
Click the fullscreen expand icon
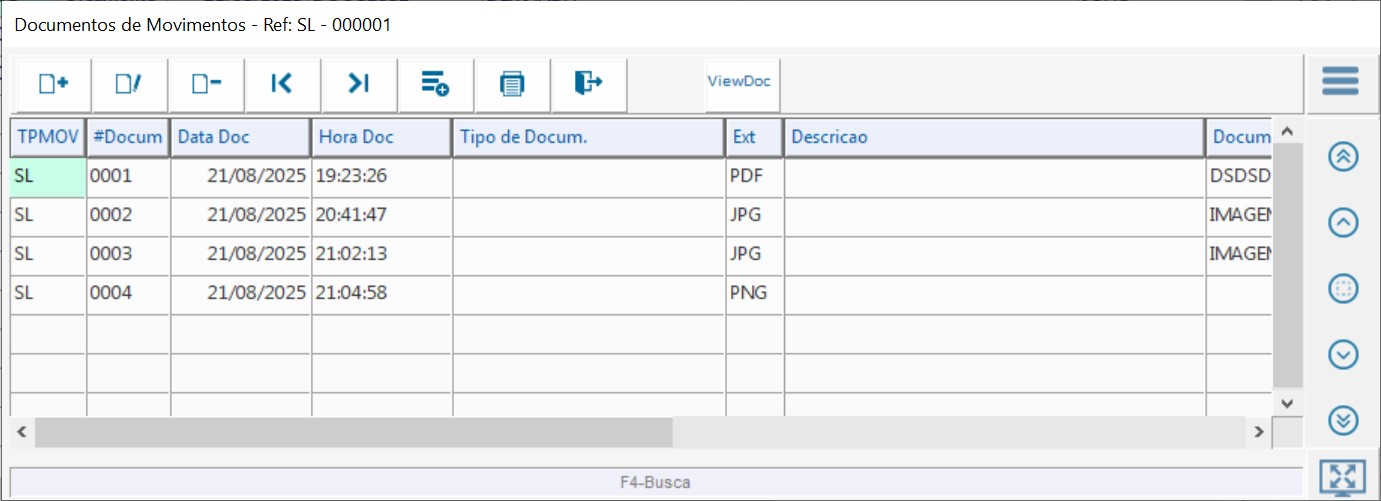point(1341,478)
